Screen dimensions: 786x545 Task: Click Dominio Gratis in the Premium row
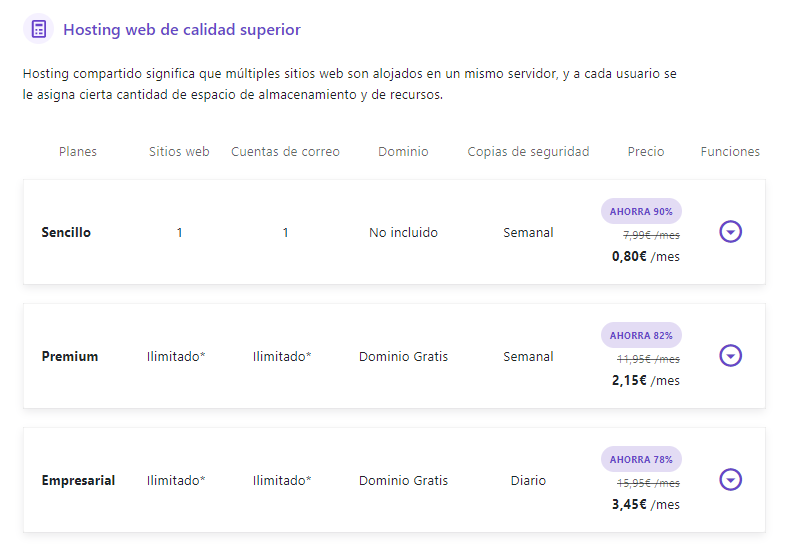[403, 356]
